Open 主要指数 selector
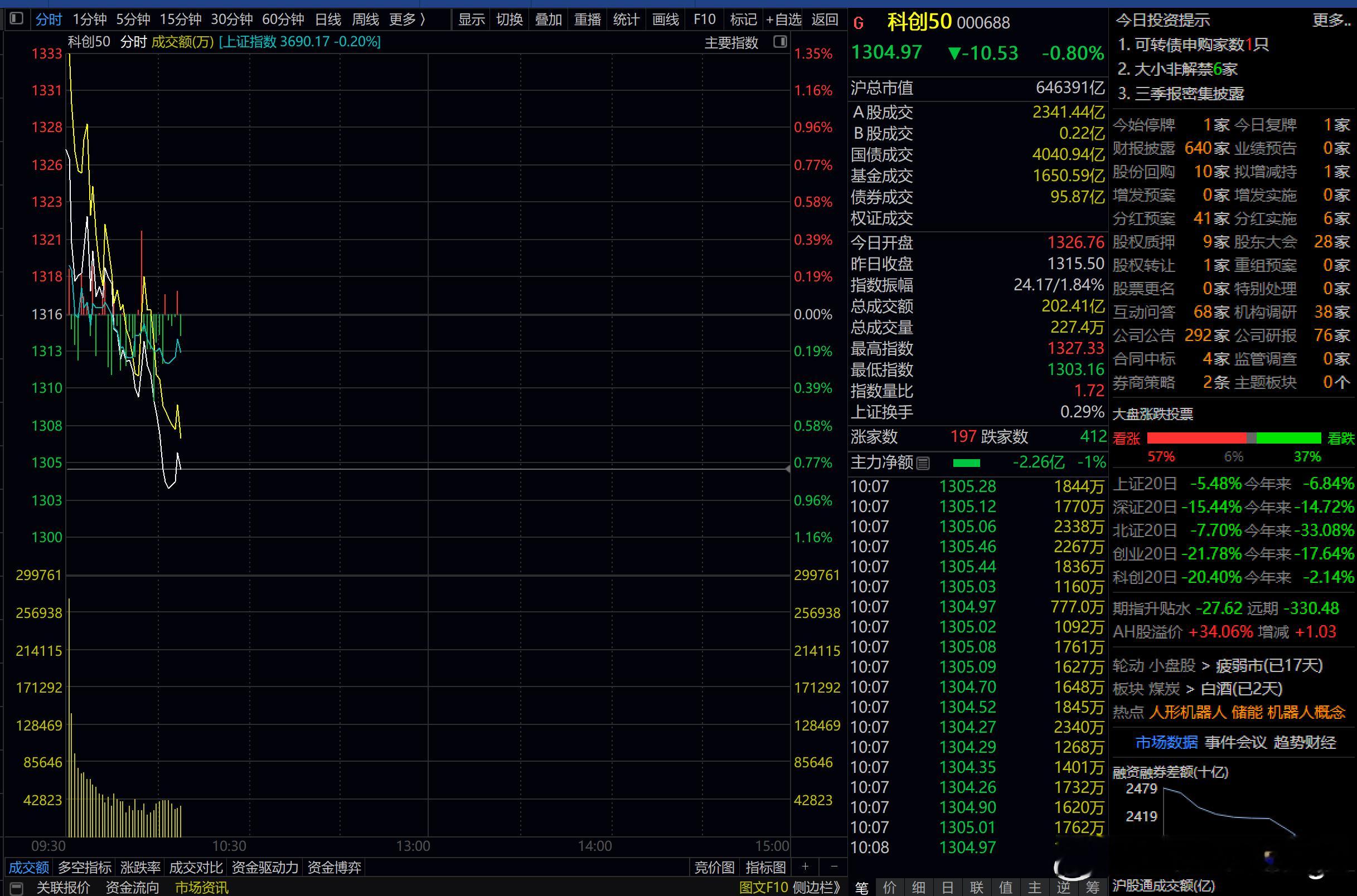 click(731, 42)
